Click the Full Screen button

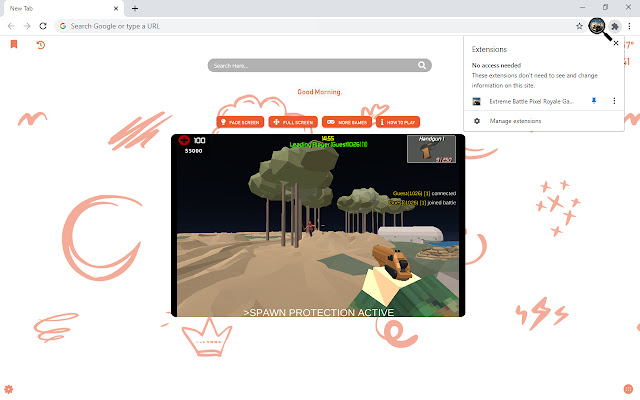(x=293, y=122)
